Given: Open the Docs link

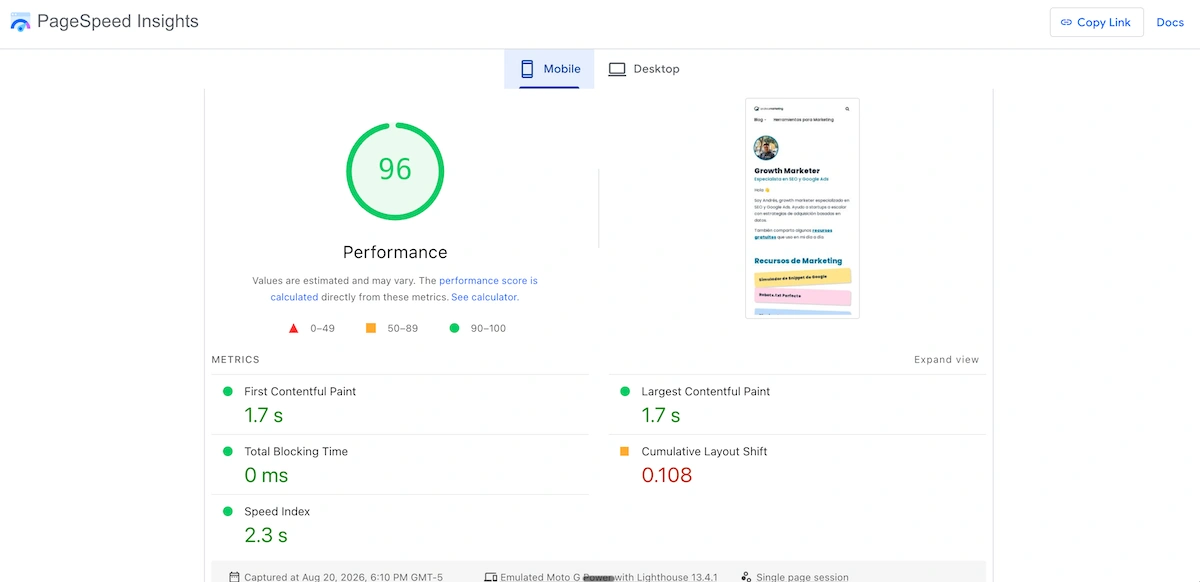Looking at the screenshot, I should pos(1170,22).
